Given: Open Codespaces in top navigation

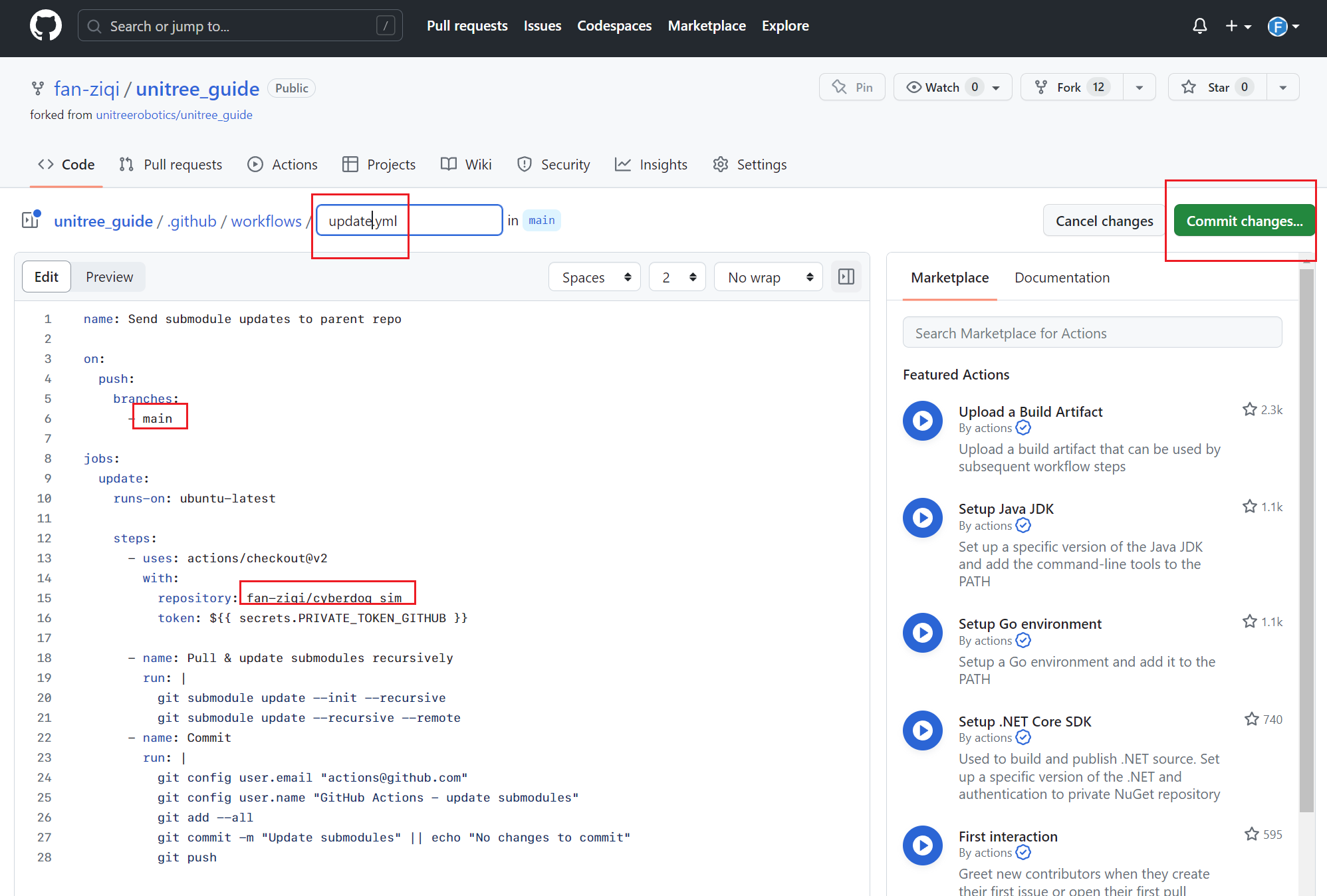Looking at the screenshot, I should 614,26.
